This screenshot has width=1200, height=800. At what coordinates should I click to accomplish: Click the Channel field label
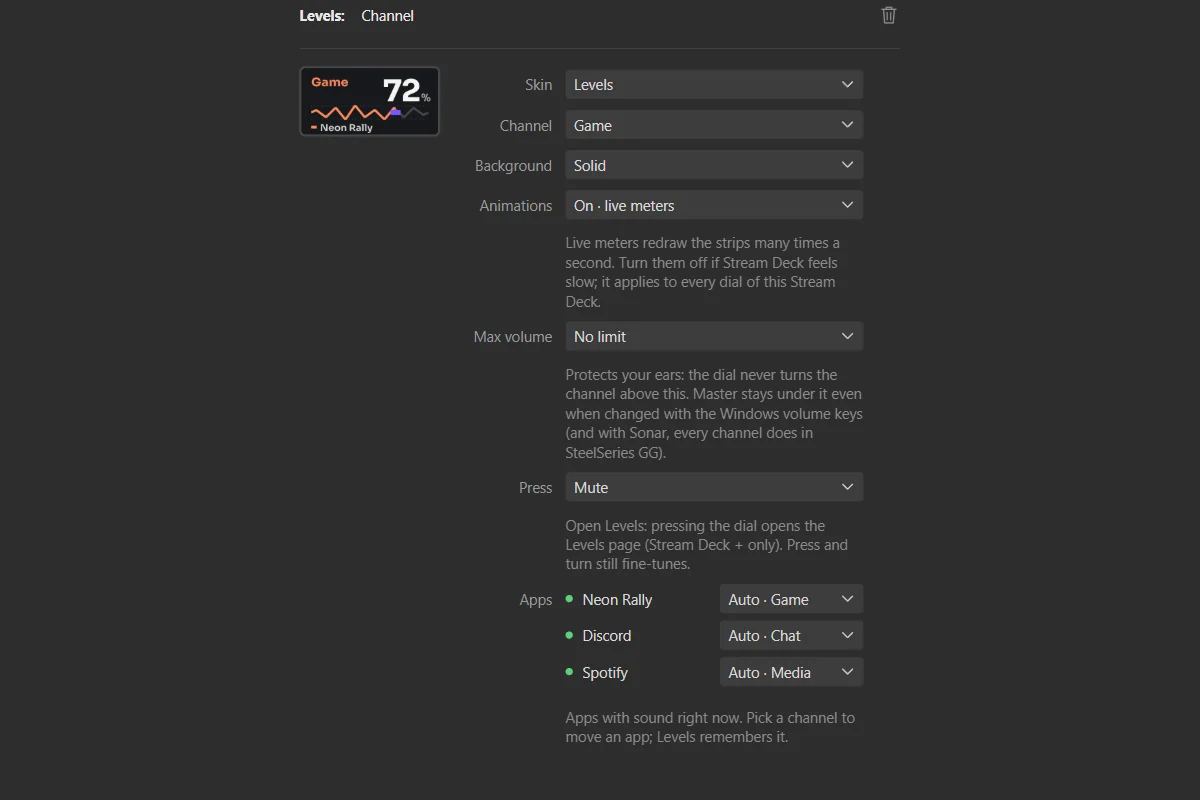[x=526, y=126]
